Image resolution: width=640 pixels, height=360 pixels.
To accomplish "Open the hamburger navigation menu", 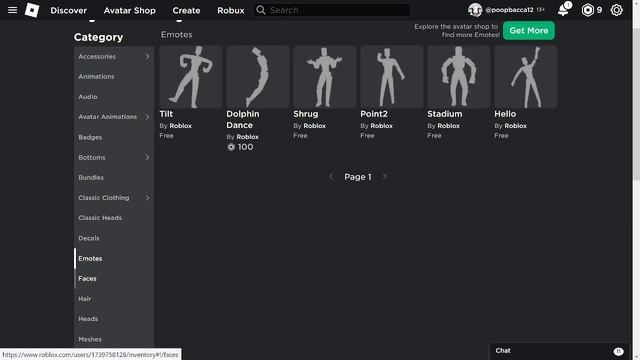I will [x=13, y=10].
